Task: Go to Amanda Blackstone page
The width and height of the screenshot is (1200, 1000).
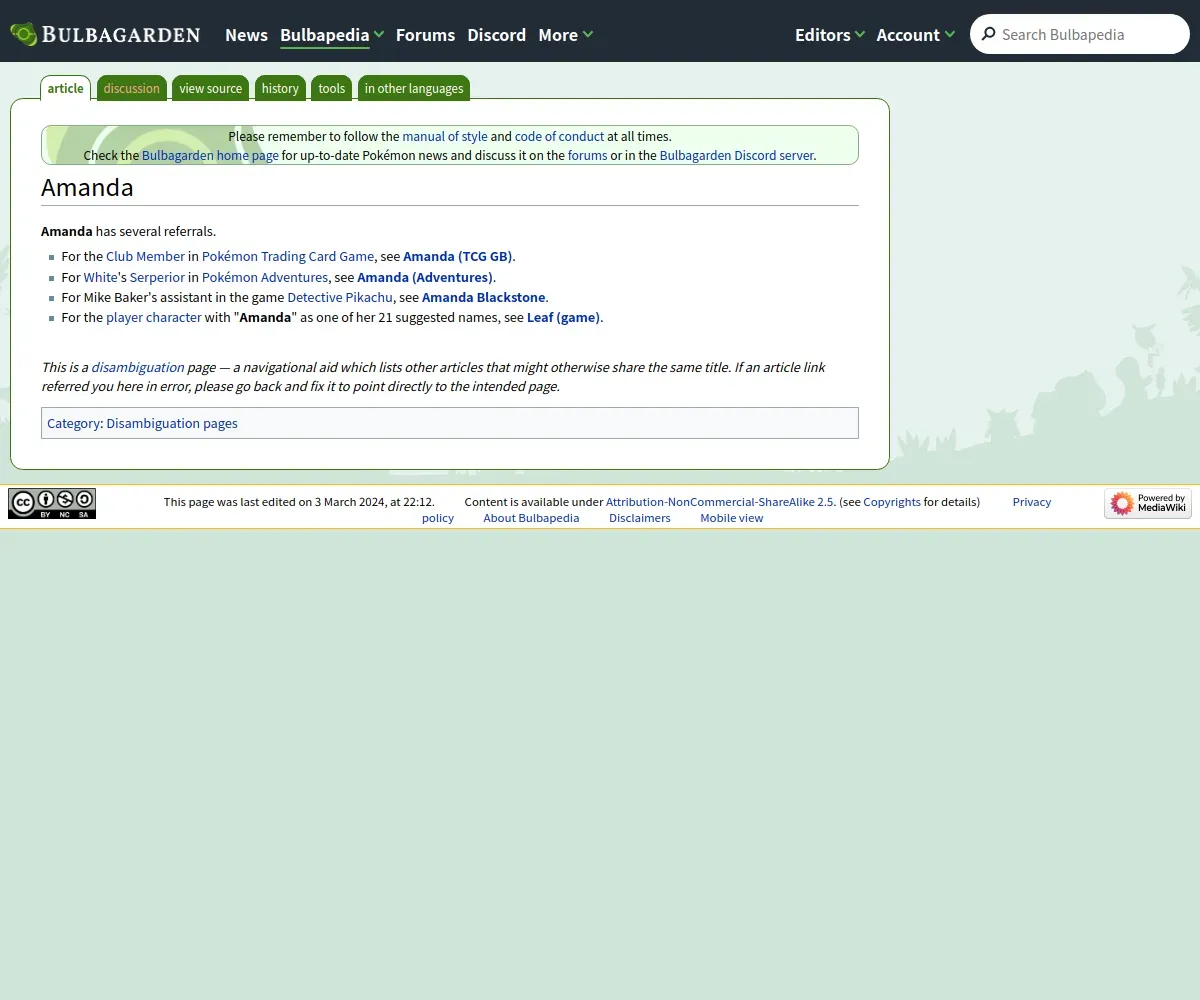Action: tap(484, 297)
